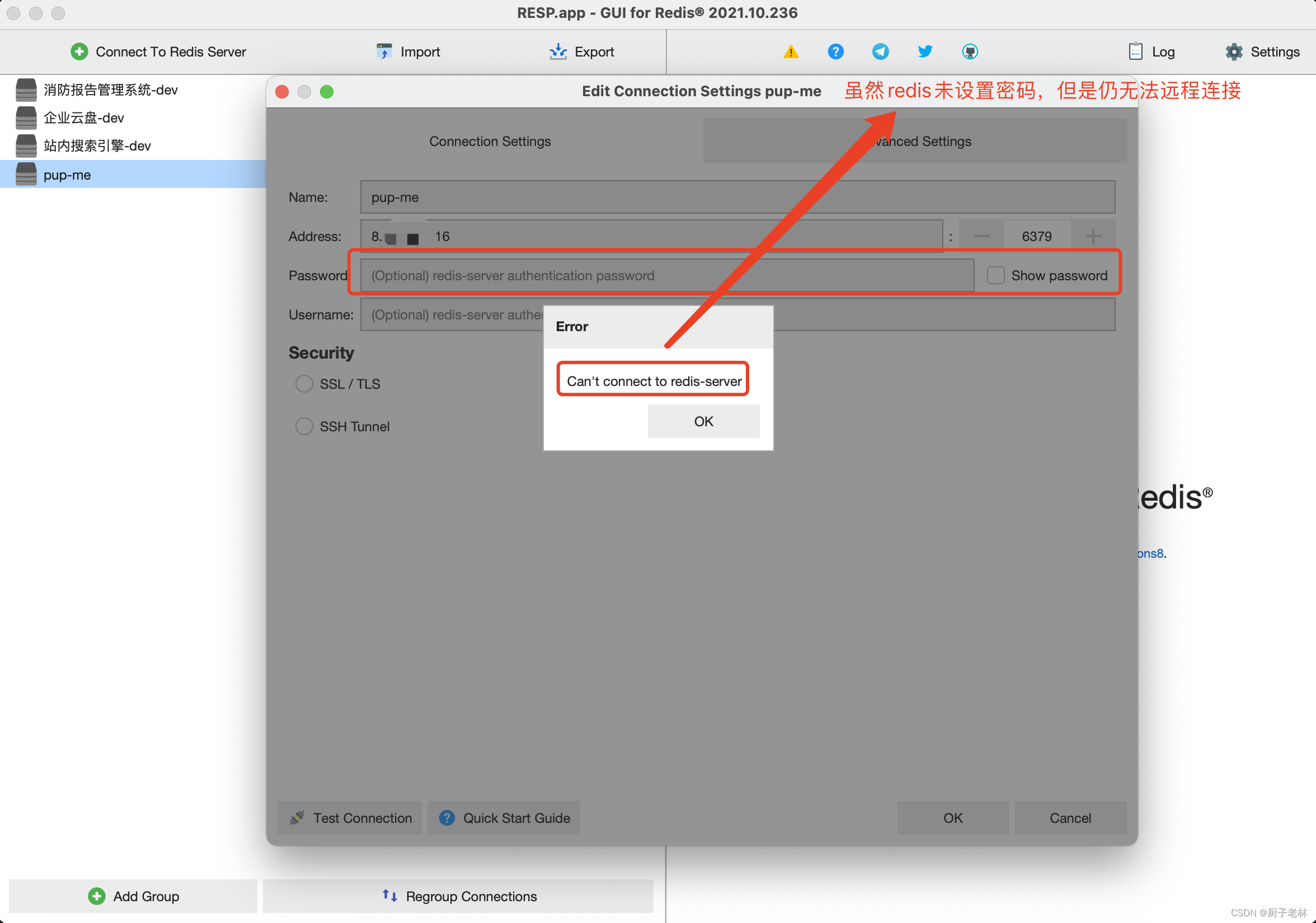Click the Import toolbar label
This screenshot has height=923, width=1316.
coord(420,51)
